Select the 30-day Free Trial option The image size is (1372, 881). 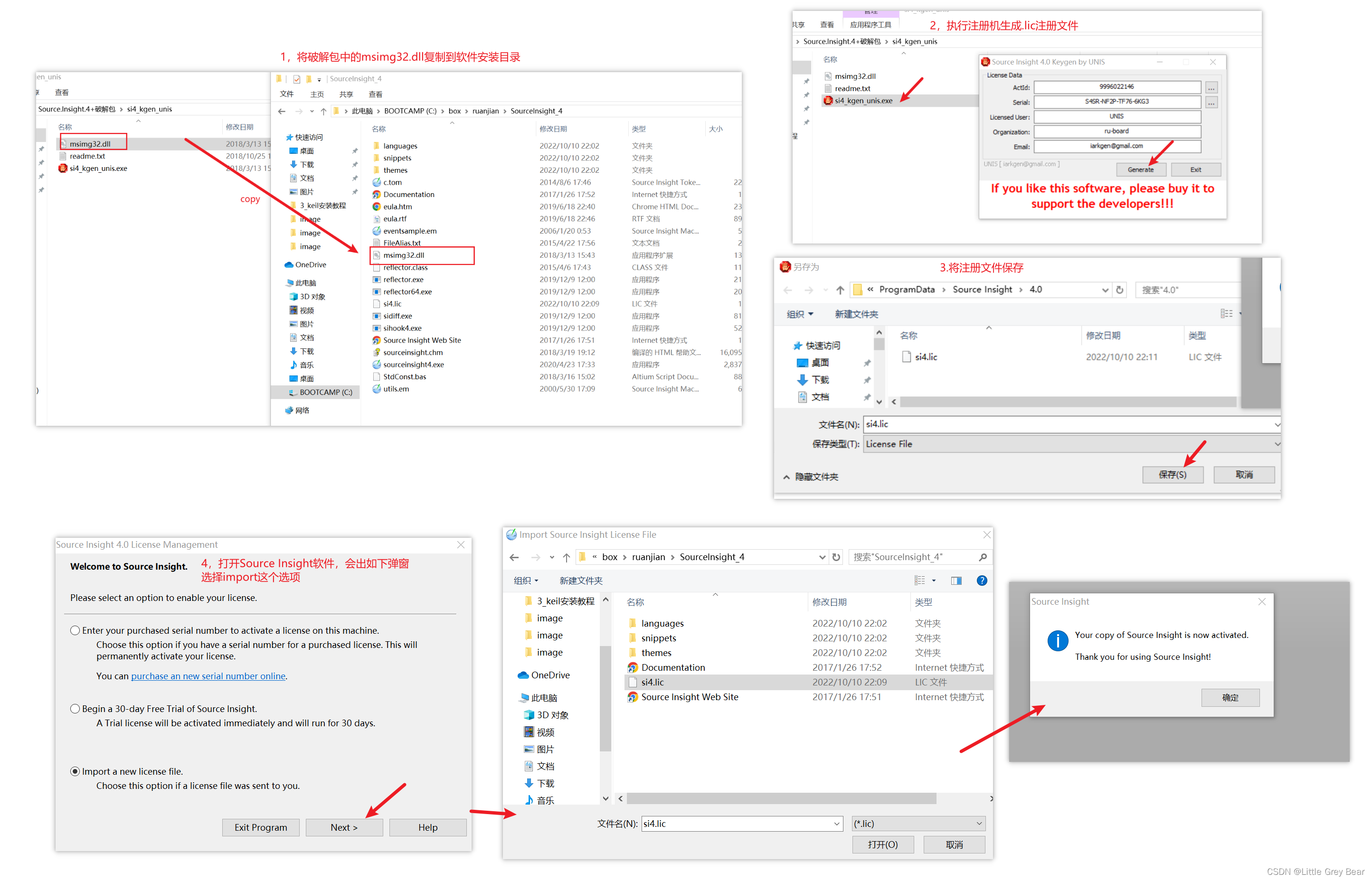coord(75,709)
